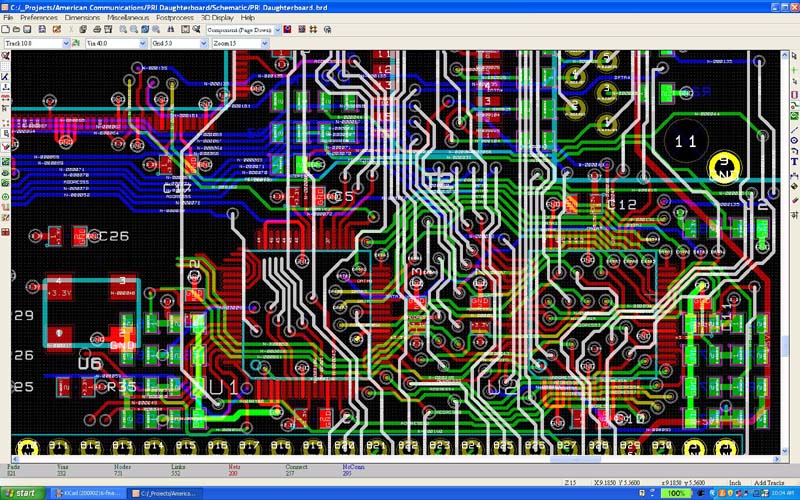The width and height of the screenshot is (800, 500).
Task: Select the graphic arc tool
Action: (x=794, y=151)
